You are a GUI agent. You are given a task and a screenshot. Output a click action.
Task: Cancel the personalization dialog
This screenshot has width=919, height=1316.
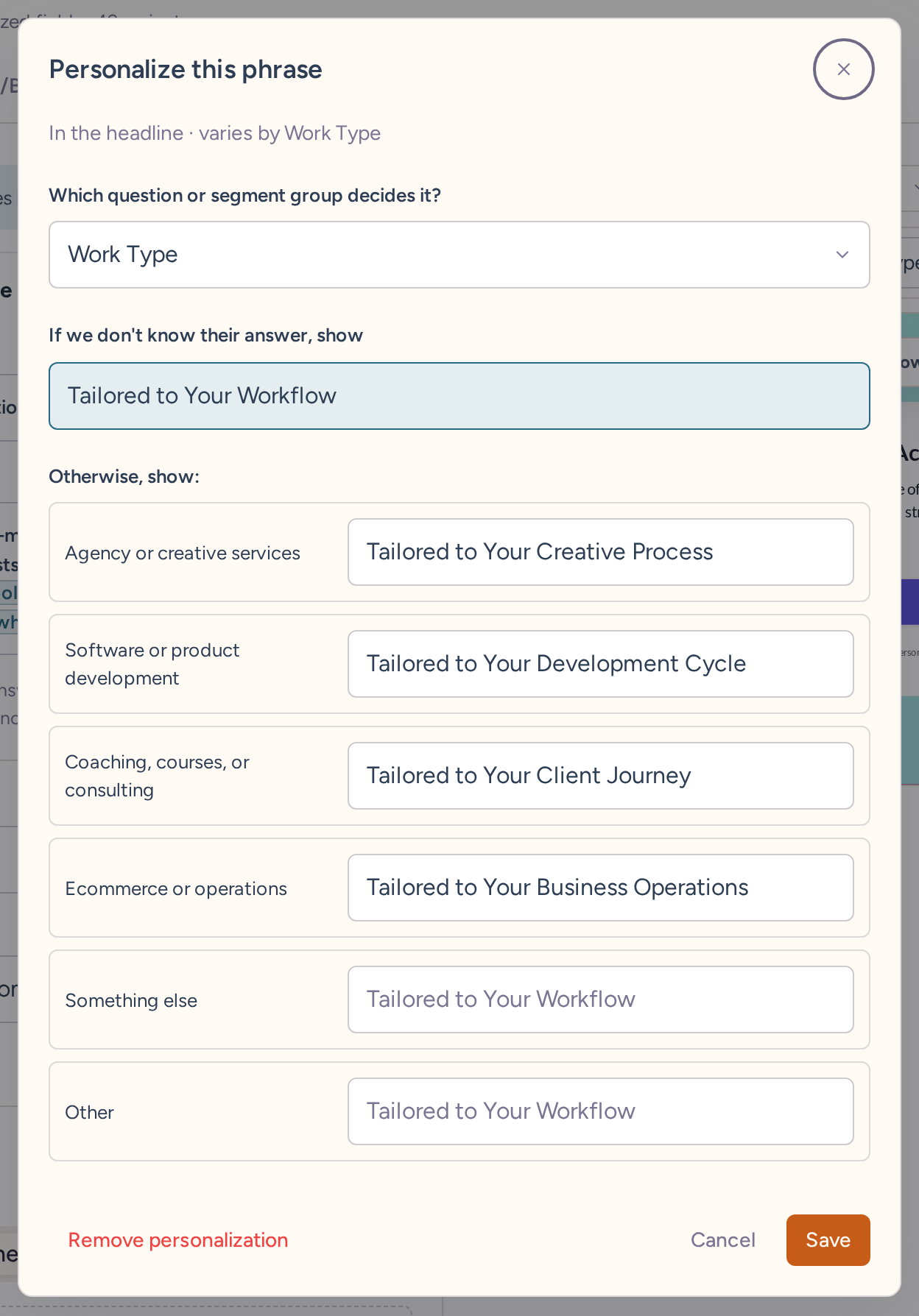pyautogui.click(x=723, y=1240)
